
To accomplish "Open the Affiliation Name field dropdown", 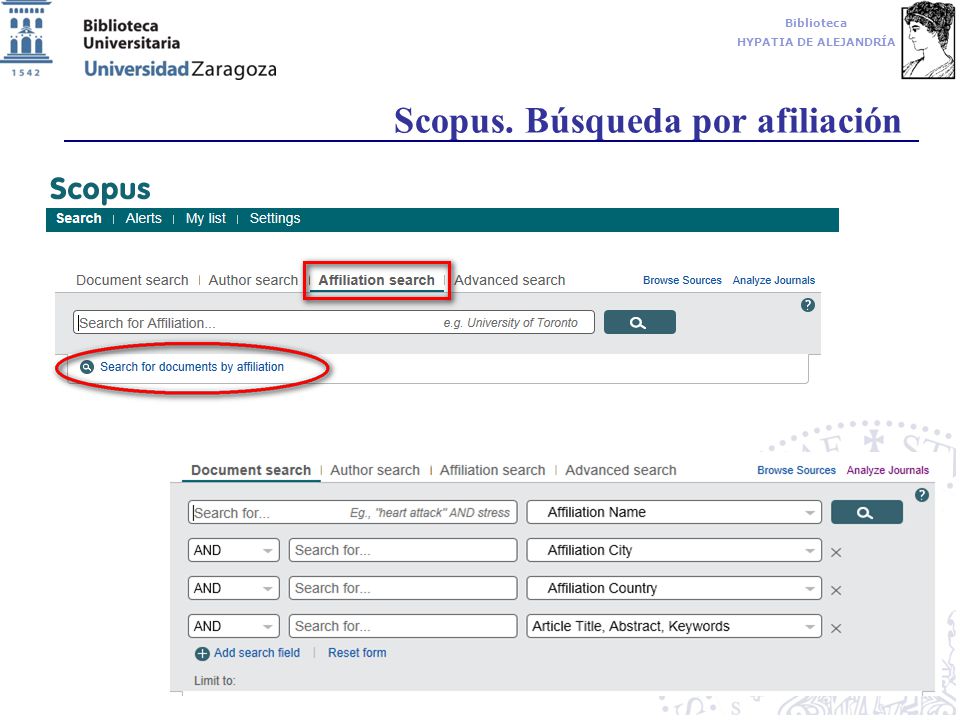I will 673,512.
